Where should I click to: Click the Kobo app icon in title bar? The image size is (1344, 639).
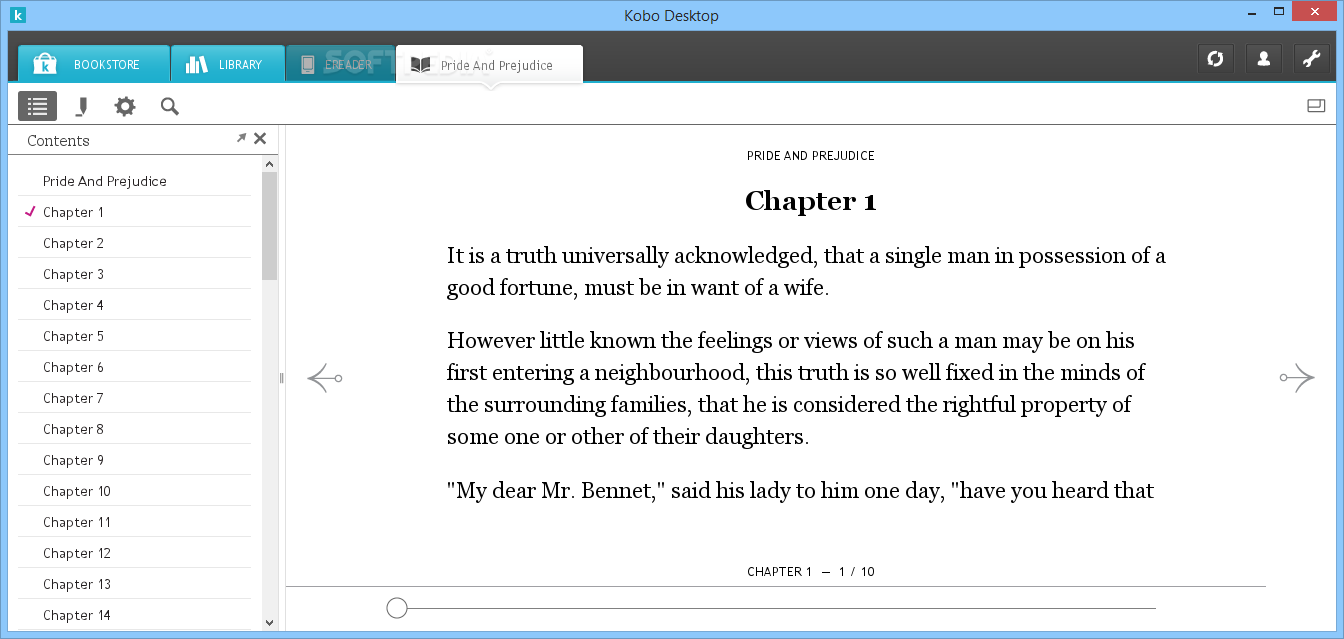[17, 15]
